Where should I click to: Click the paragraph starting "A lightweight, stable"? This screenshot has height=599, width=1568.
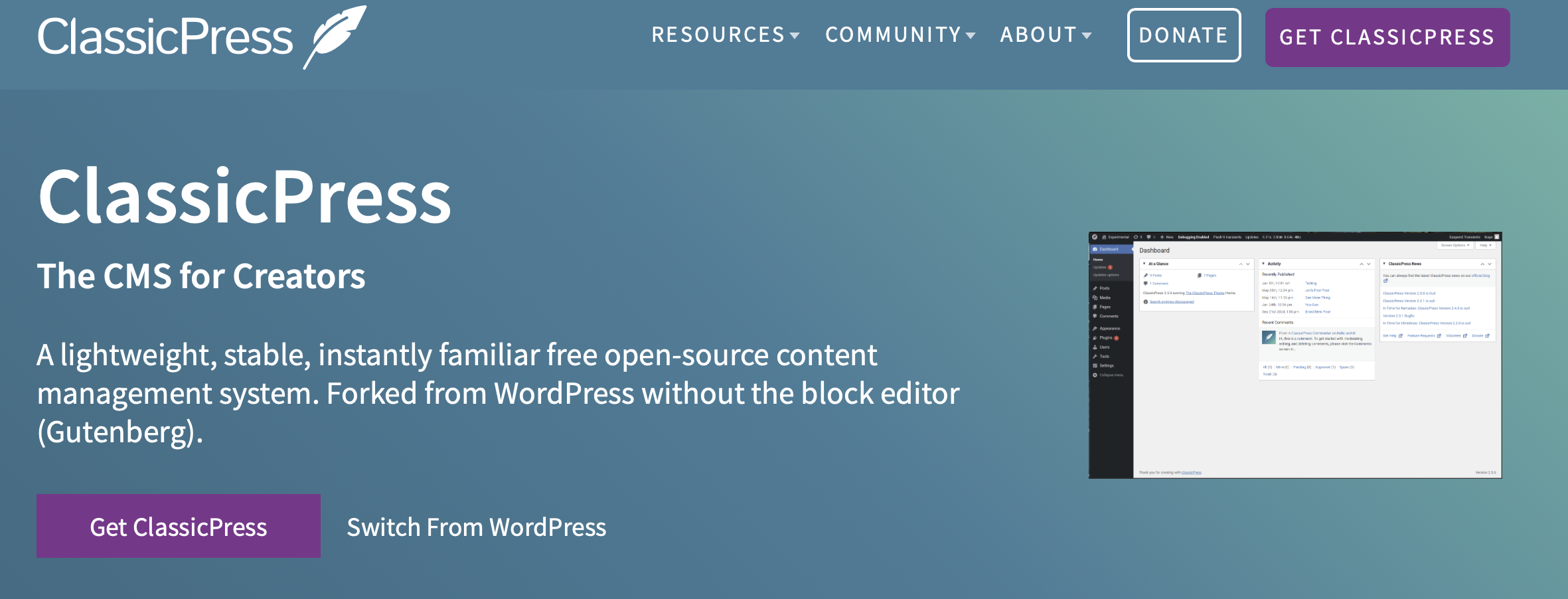click(499, 393)
